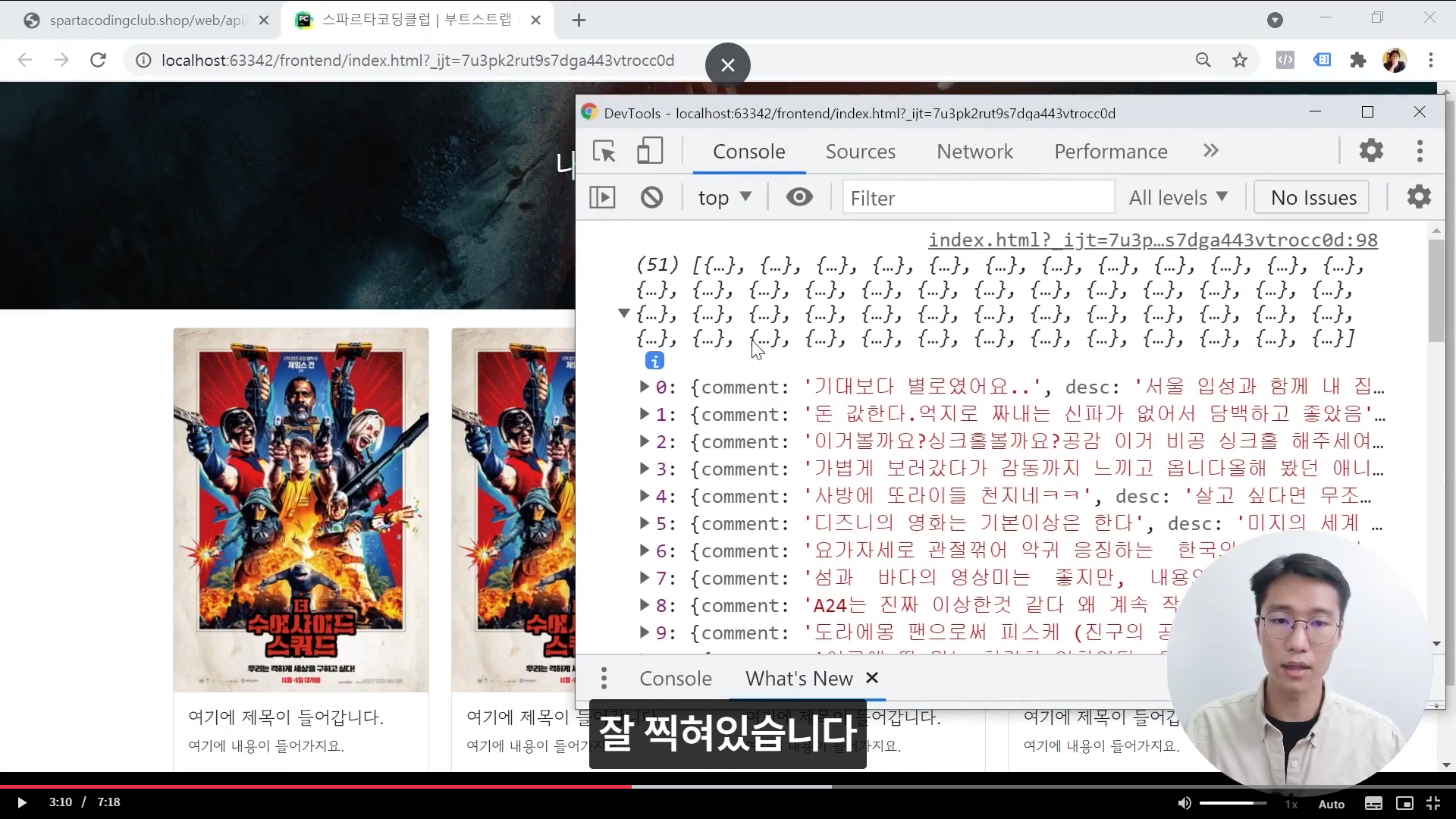Screen dimensions: 1456x819
Task: Create live expression eye icon
Action: click(x=799, y=197)
